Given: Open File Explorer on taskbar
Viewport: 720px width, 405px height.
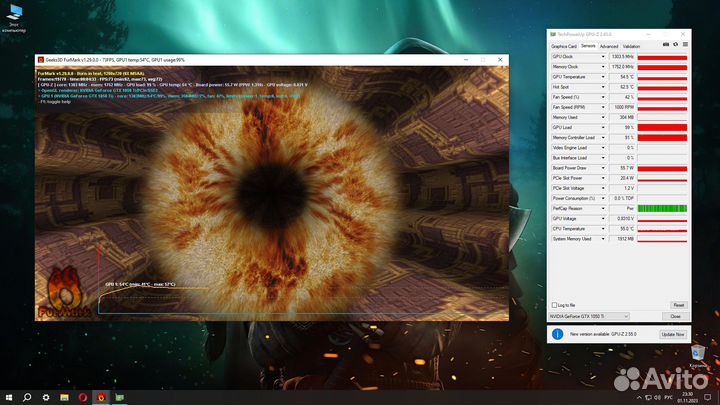Looking at the screenshot, I should pyautogui.click(x=64, y=397).
